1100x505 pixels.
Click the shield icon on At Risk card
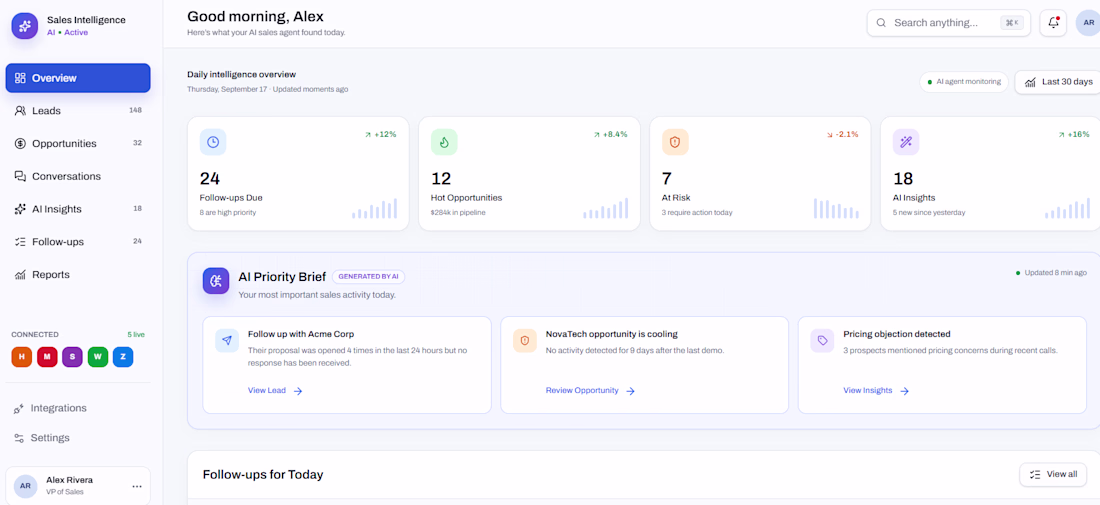(675, 142)
